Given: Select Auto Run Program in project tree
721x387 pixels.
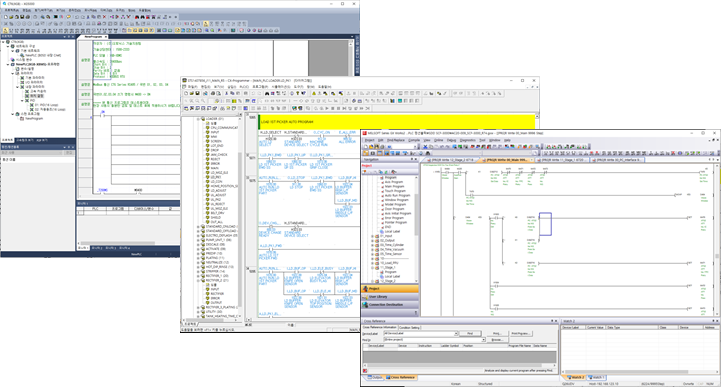Looking at the screenshot, I should coord(397,195).
